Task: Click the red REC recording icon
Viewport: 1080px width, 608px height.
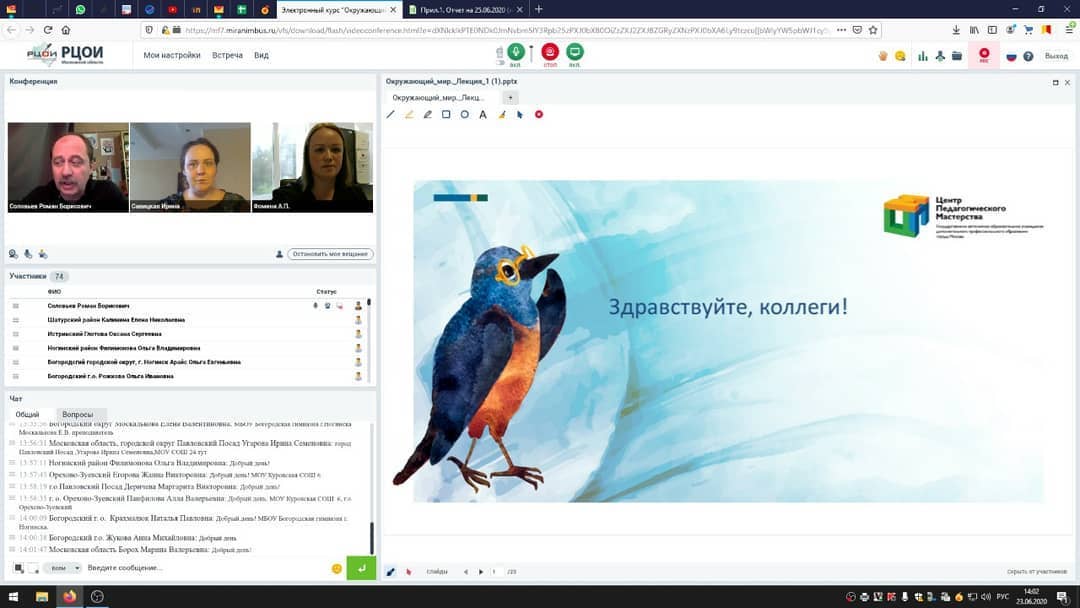Action: [x=984, y=56]
